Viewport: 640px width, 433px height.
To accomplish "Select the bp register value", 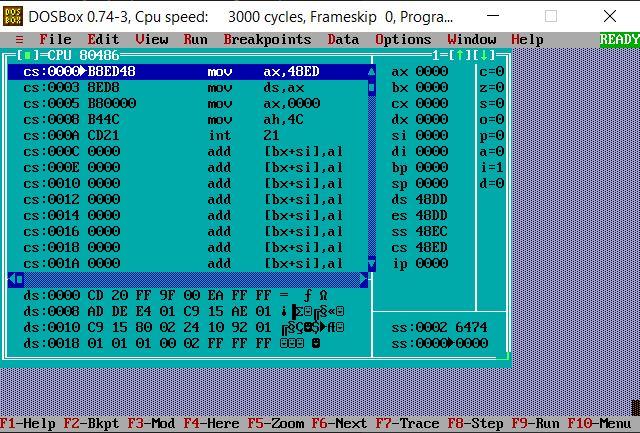I will tap(432, 167).
